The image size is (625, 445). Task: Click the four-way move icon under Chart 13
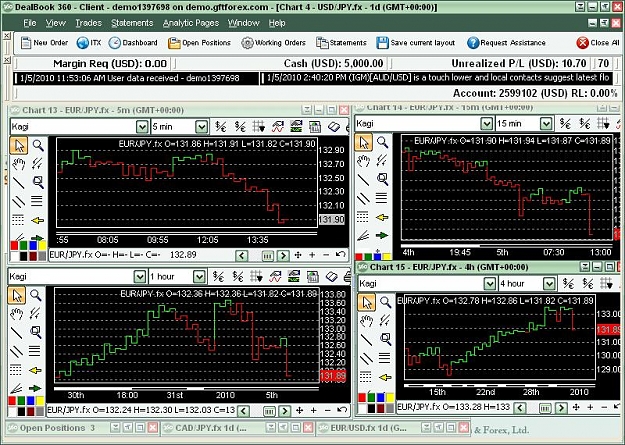tap(298, 255)
